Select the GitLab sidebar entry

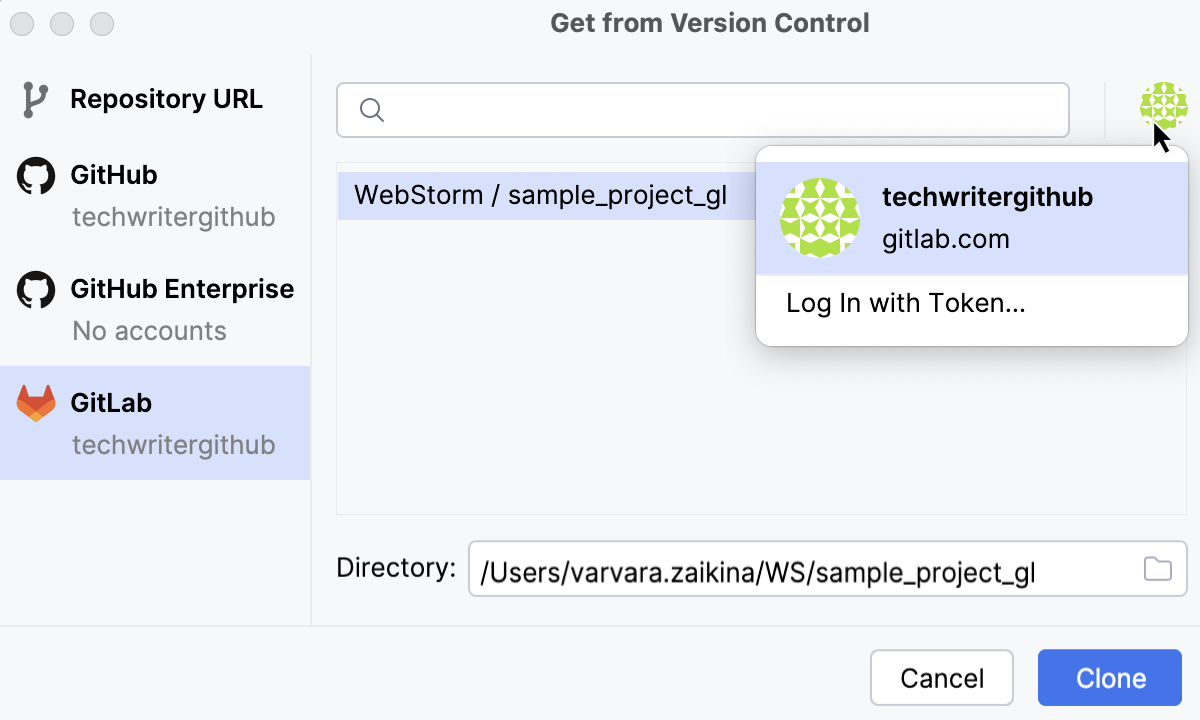point(113,404)
